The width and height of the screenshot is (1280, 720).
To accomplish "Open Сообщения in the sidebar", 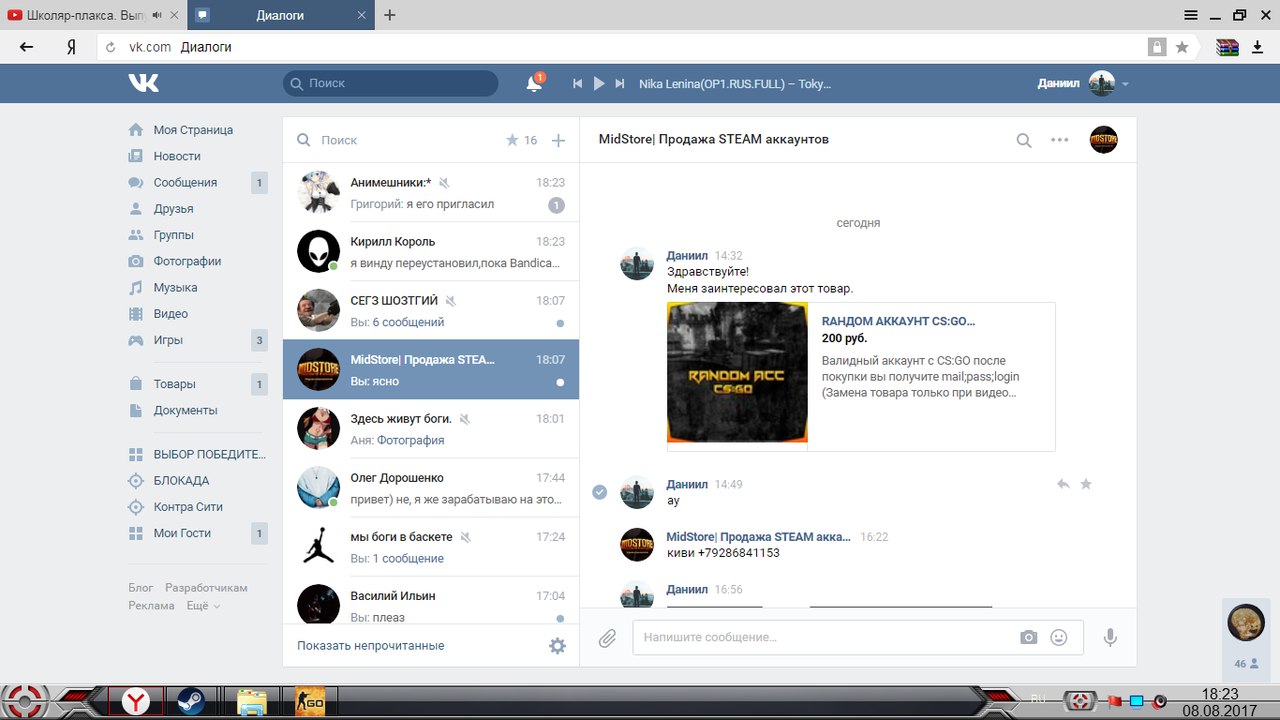I will tap(185, 182).
